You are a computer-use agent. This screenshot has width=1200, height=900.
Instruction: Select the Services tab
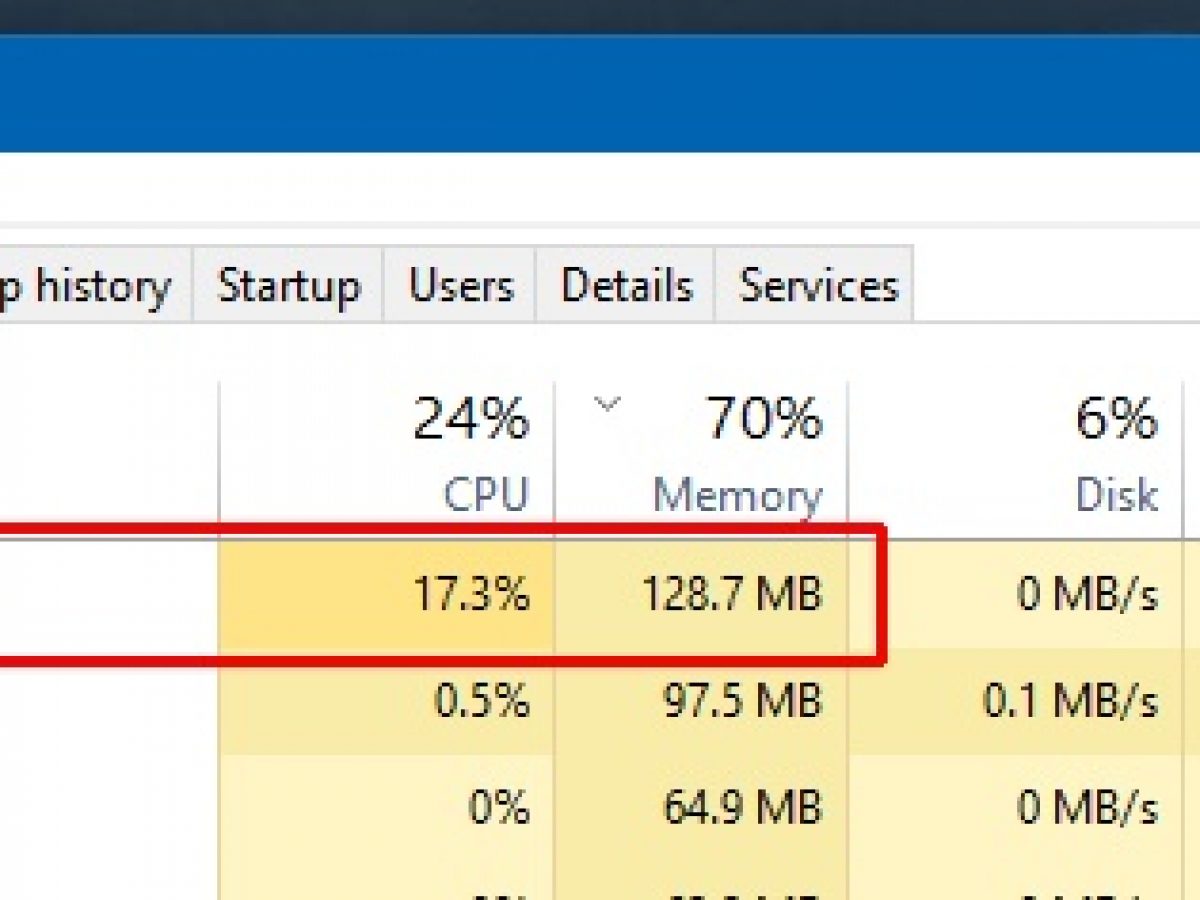pyautogui.click(x=817, y=287)
